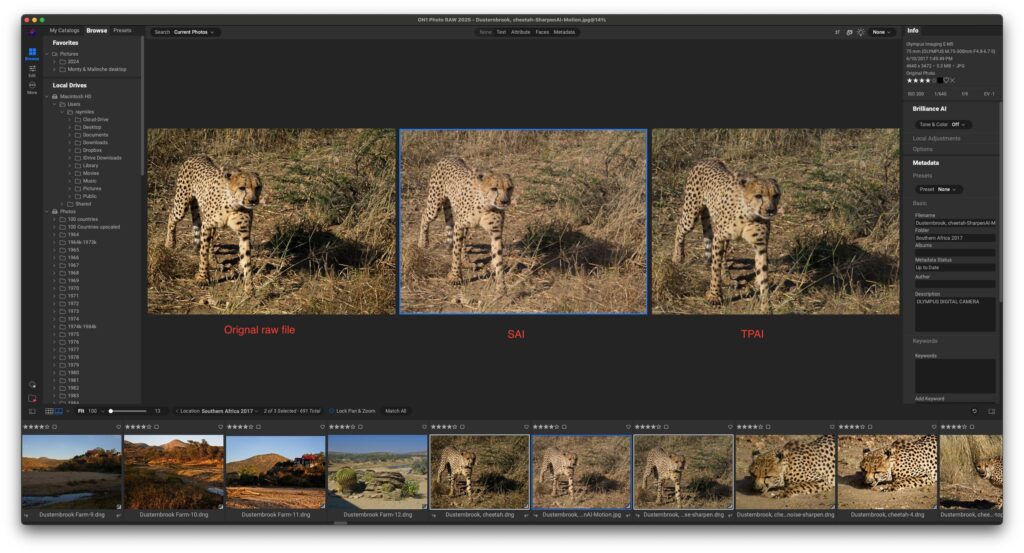The width and height of the screenshot is (1024, 553).
Task: Select the Monty & Malinche desktop folder
Action: 97,69
